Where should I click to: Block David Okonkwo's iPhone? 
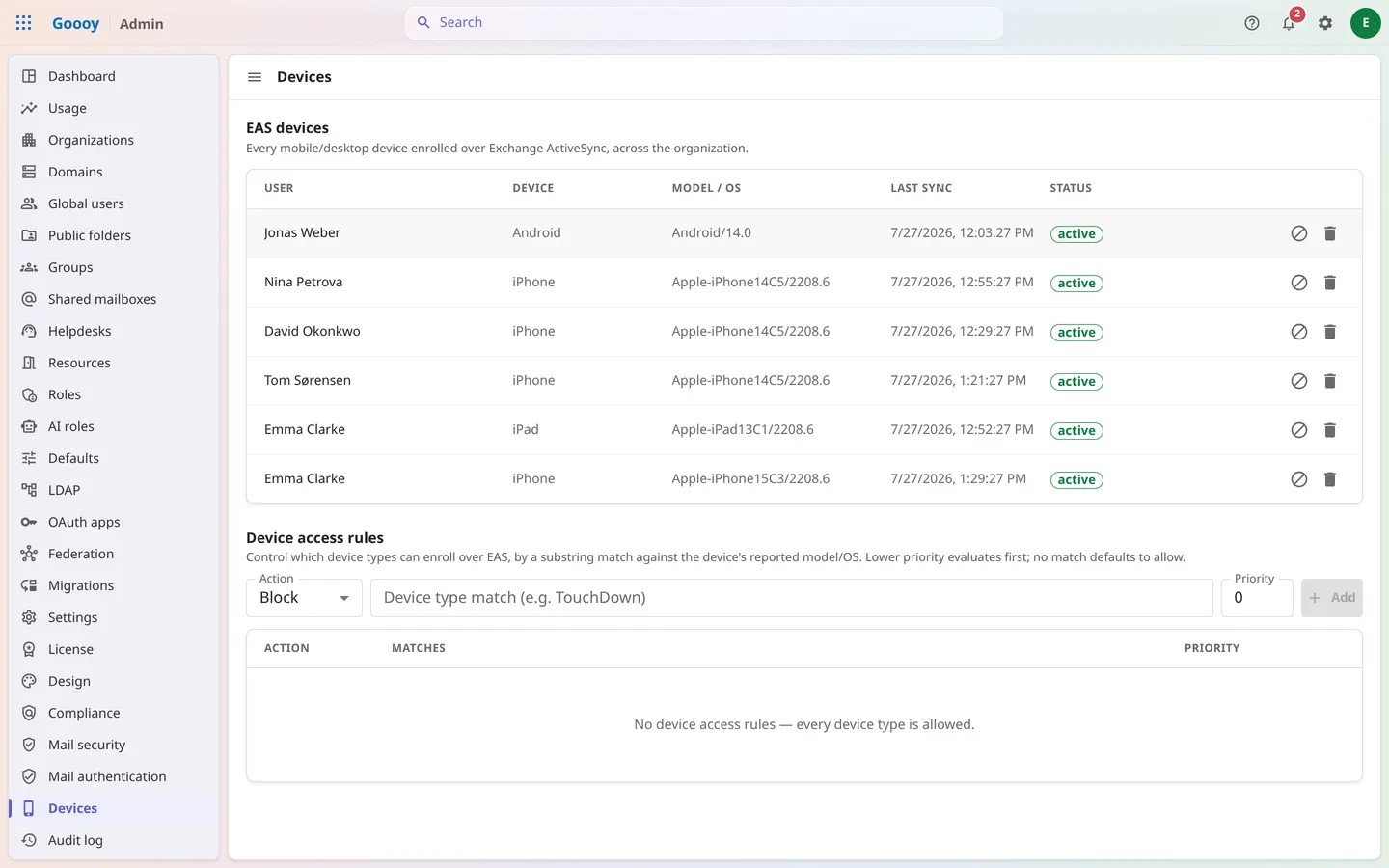click(1299, 332)
